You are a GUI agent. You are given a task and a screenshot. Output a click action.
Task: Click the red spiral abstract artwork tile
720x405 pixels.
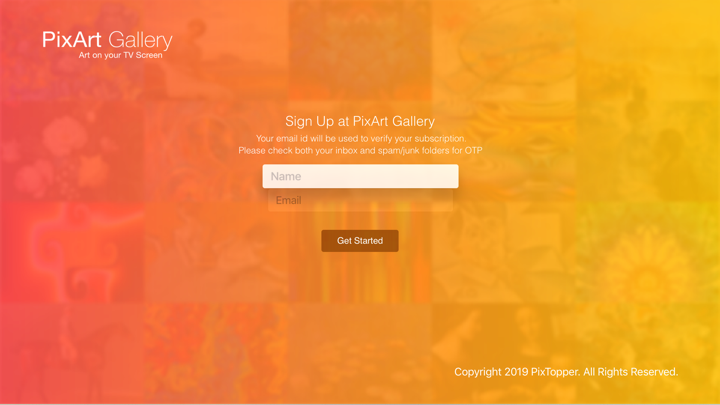pos(72,253)
